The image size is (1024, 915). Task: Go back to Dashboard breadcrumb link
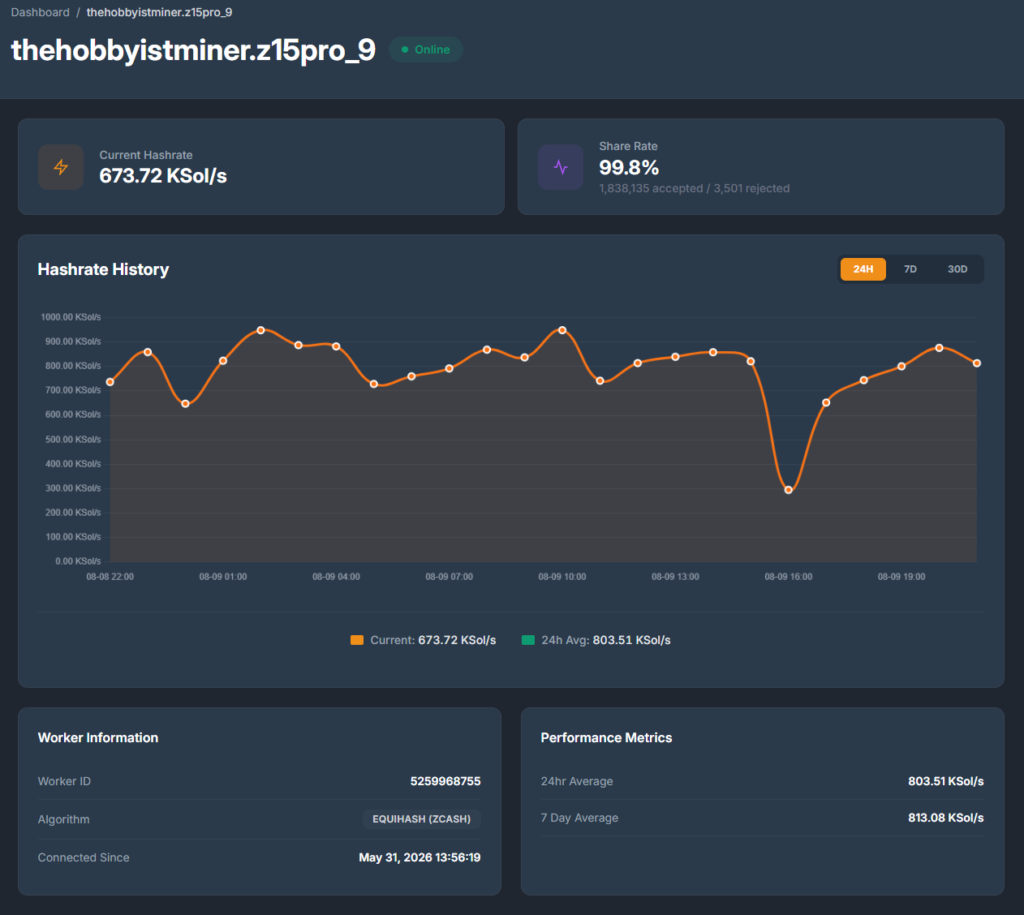40,12
